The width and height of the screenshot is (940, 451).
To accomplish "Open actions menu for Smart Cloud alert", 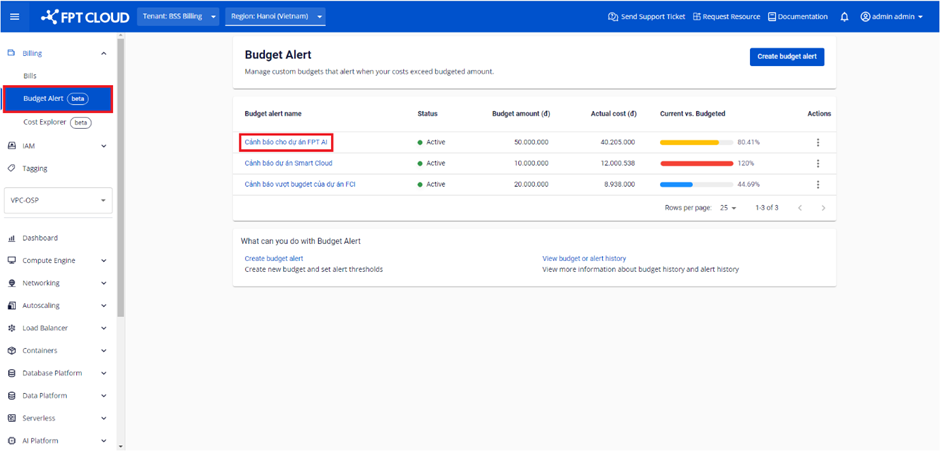I will pos(818,163).
